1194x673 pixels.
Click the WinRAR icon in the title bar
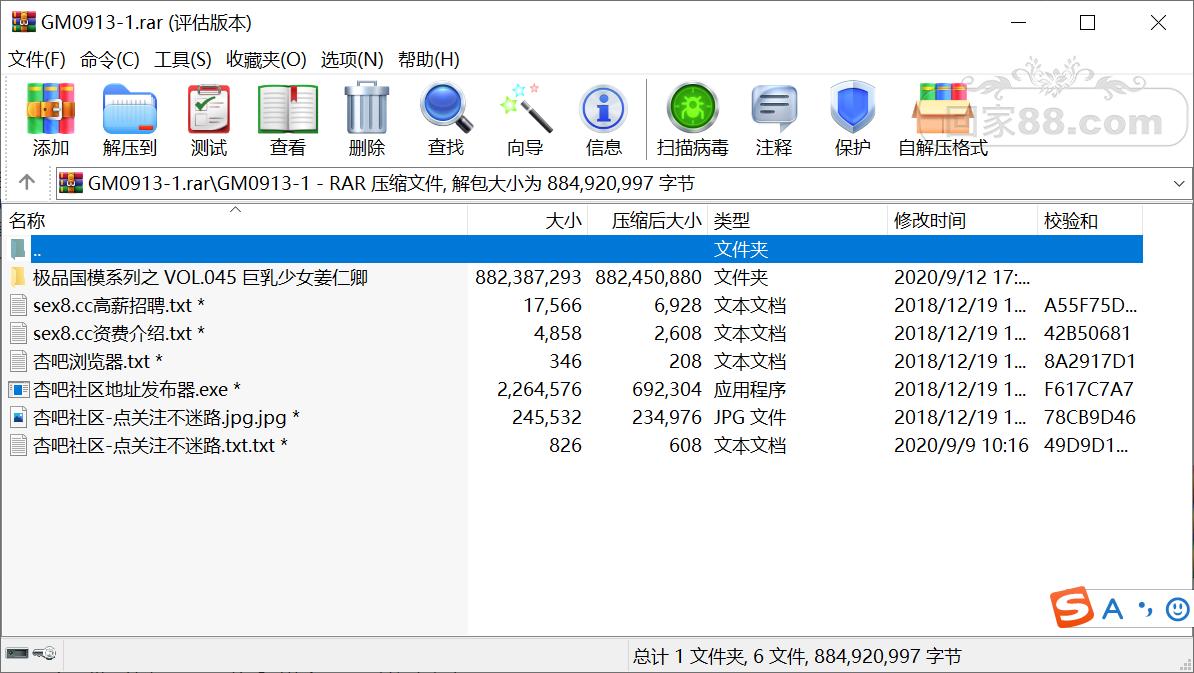(x=24, y=21)
